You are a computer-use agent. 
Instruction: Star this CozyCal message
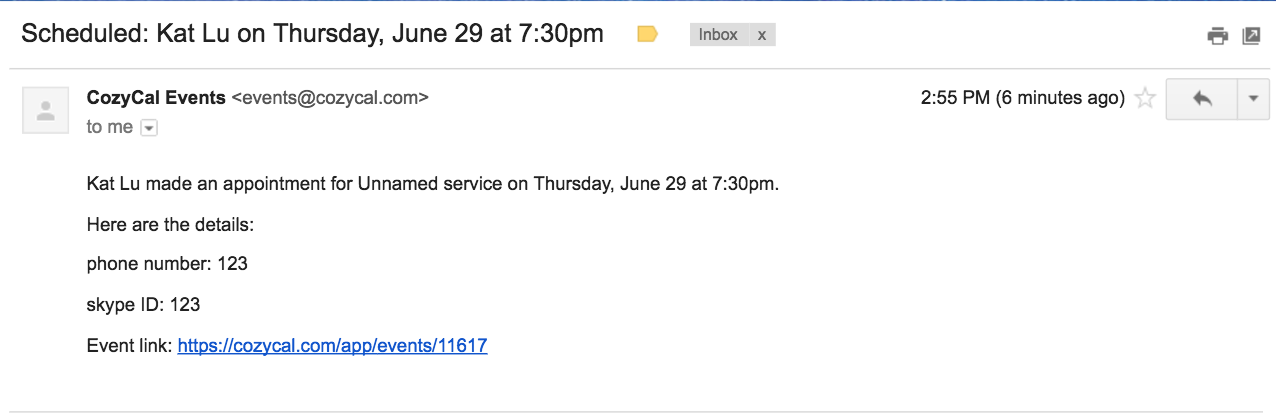click(1146, 98)
